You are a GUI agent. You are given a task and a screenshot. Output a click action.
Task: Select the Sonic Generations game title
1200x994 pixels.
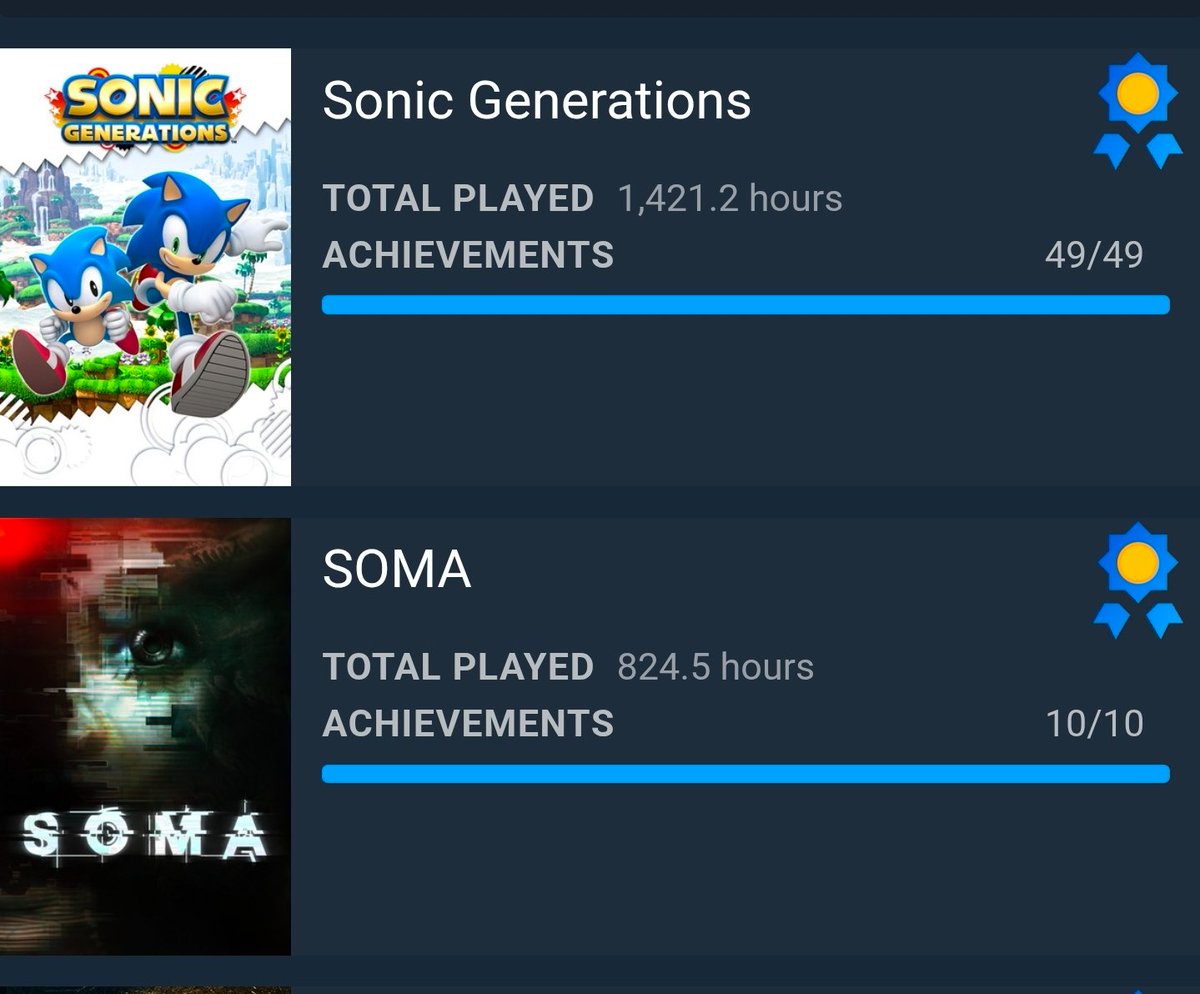(x=537, y=100)
